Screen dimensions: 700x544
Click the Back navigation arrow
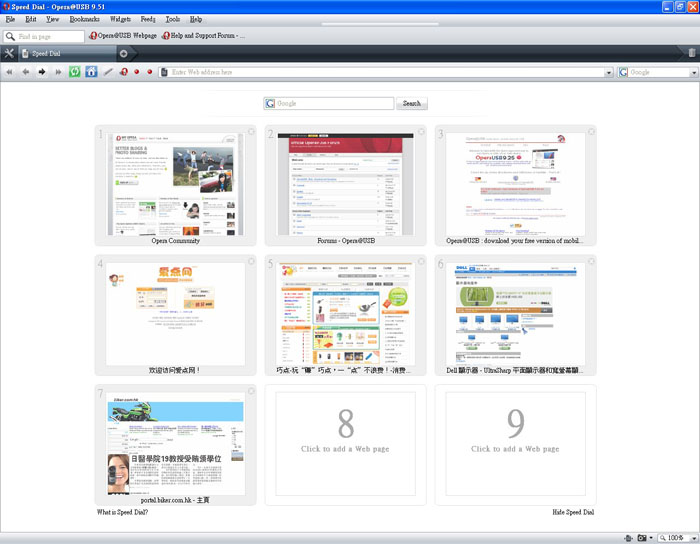pos(26,72)
